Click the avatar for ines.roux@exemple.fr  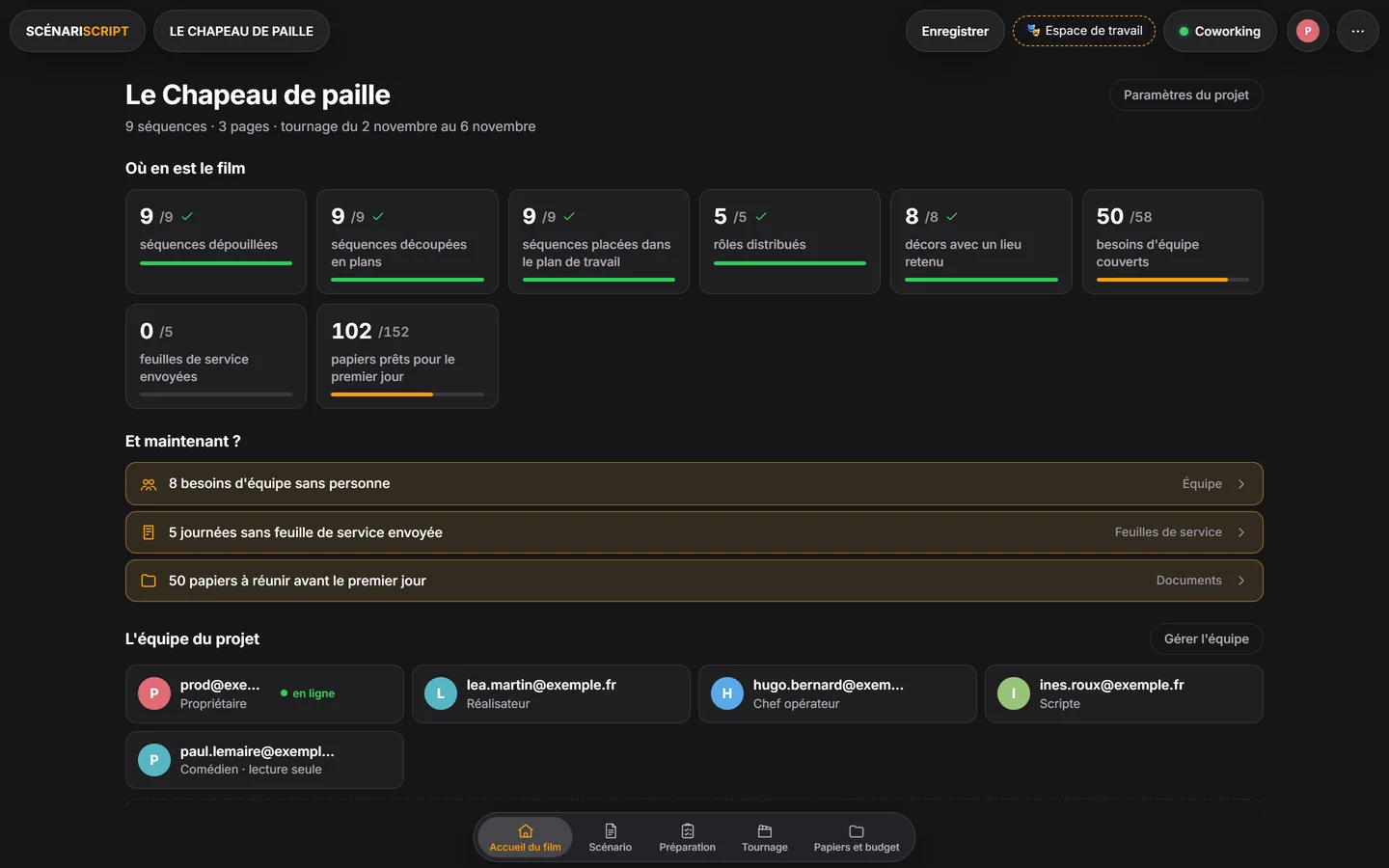(1014, 693)
